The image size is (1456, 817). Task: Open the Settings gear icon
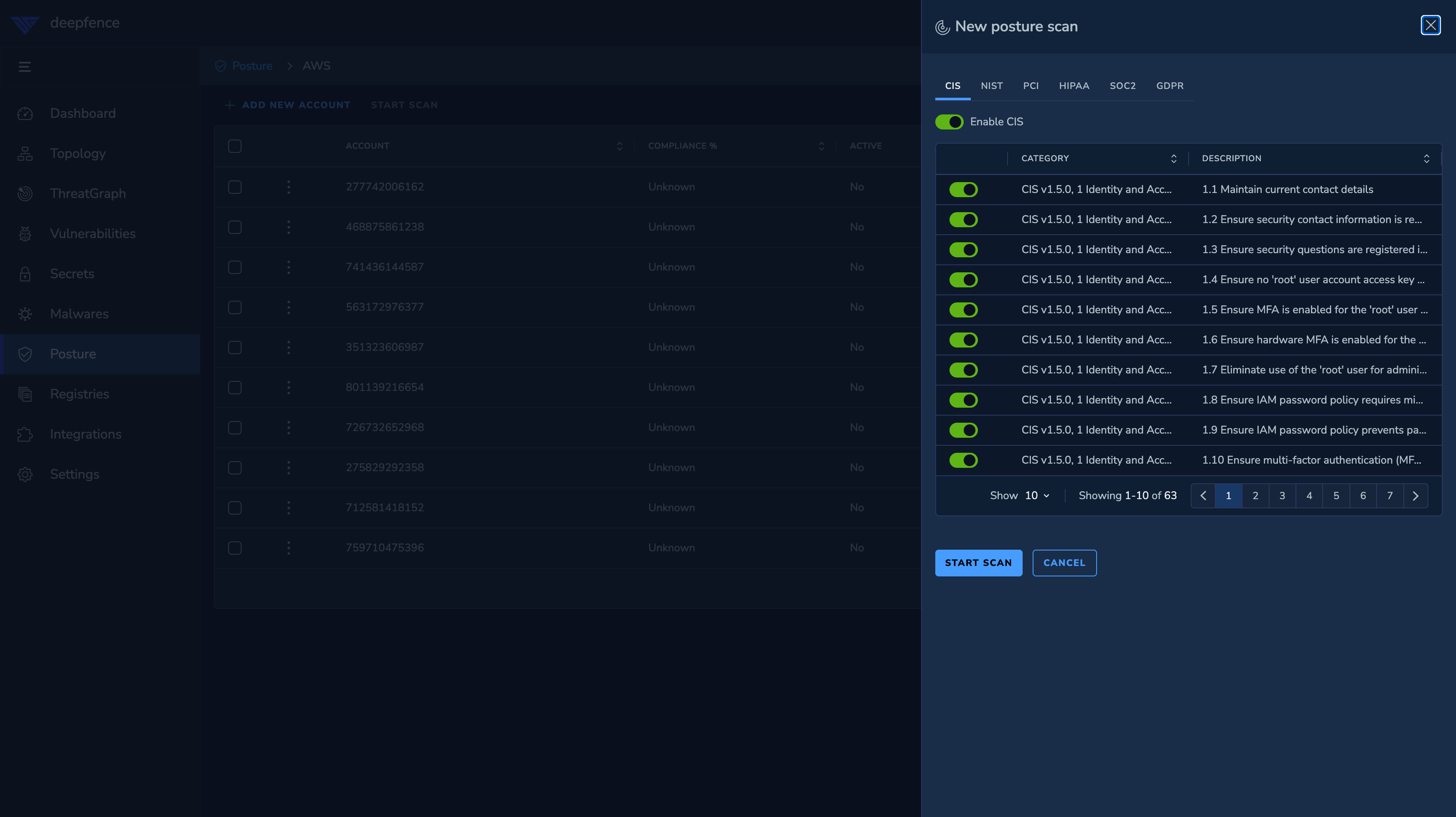tap(25, 474)
